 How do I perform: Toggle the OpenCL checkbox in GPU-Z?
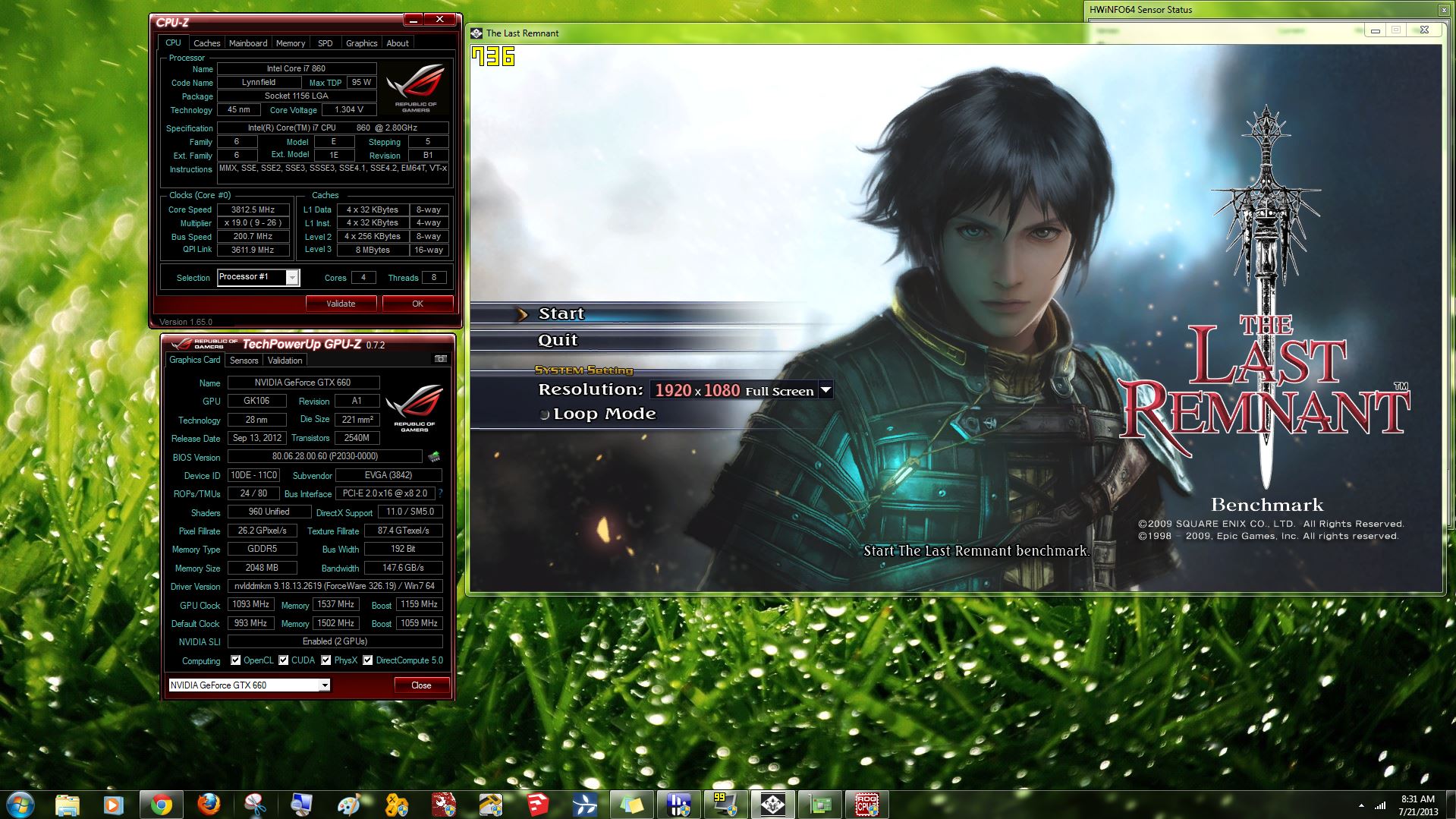(236, 660)
